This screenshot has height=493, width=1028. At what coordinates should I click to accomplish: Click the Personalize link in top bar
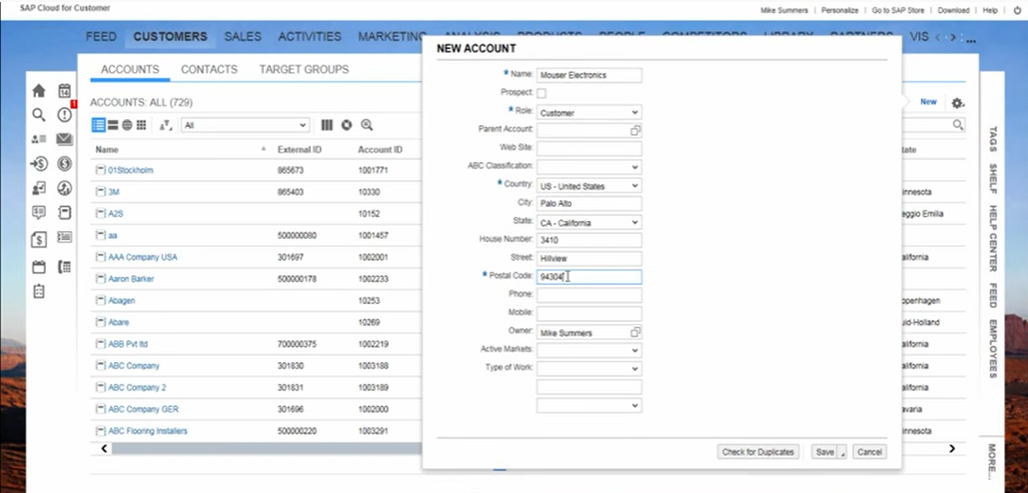pyautogui.click(x=840, y=10)
